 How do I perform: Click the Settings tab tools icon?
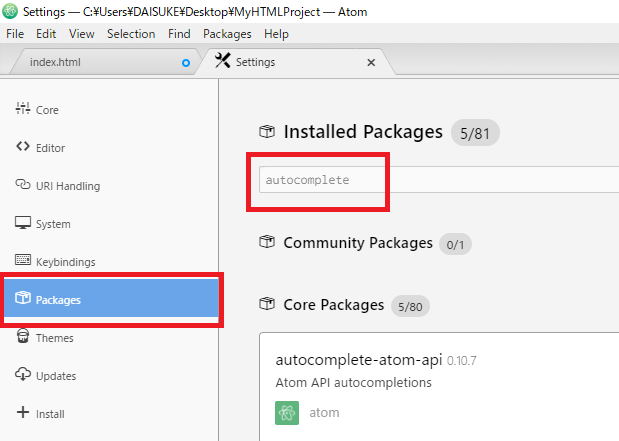point(223,61)
